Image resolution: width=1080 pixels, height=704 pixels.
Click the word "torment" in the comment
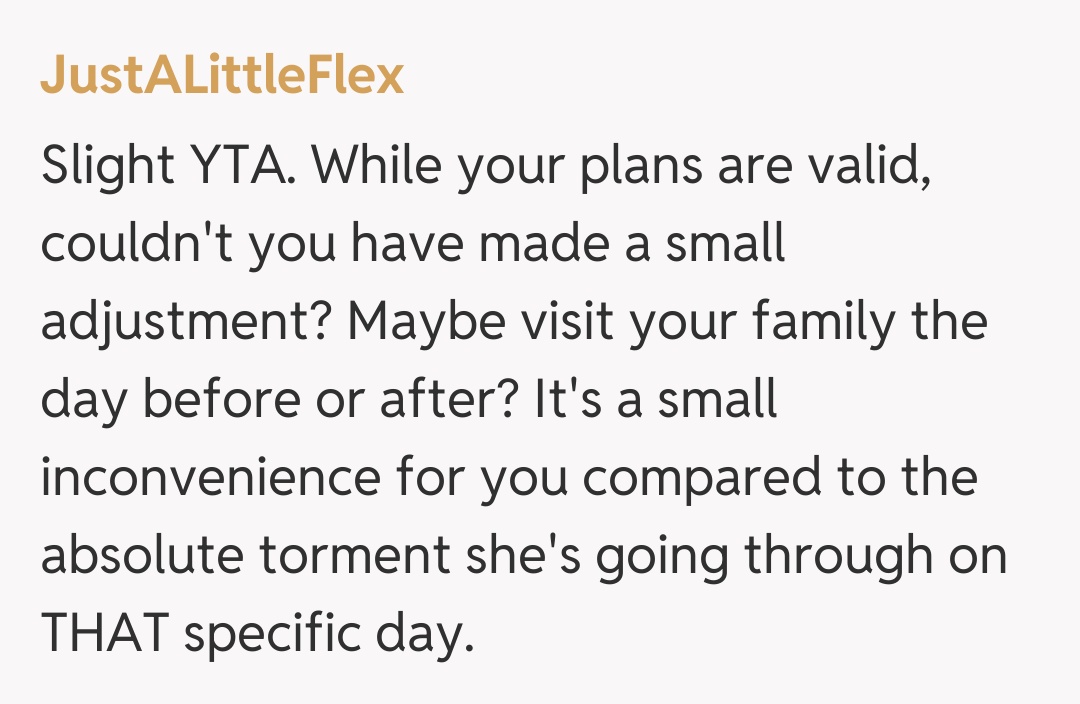pyautogui.click(x=358, y=556)
